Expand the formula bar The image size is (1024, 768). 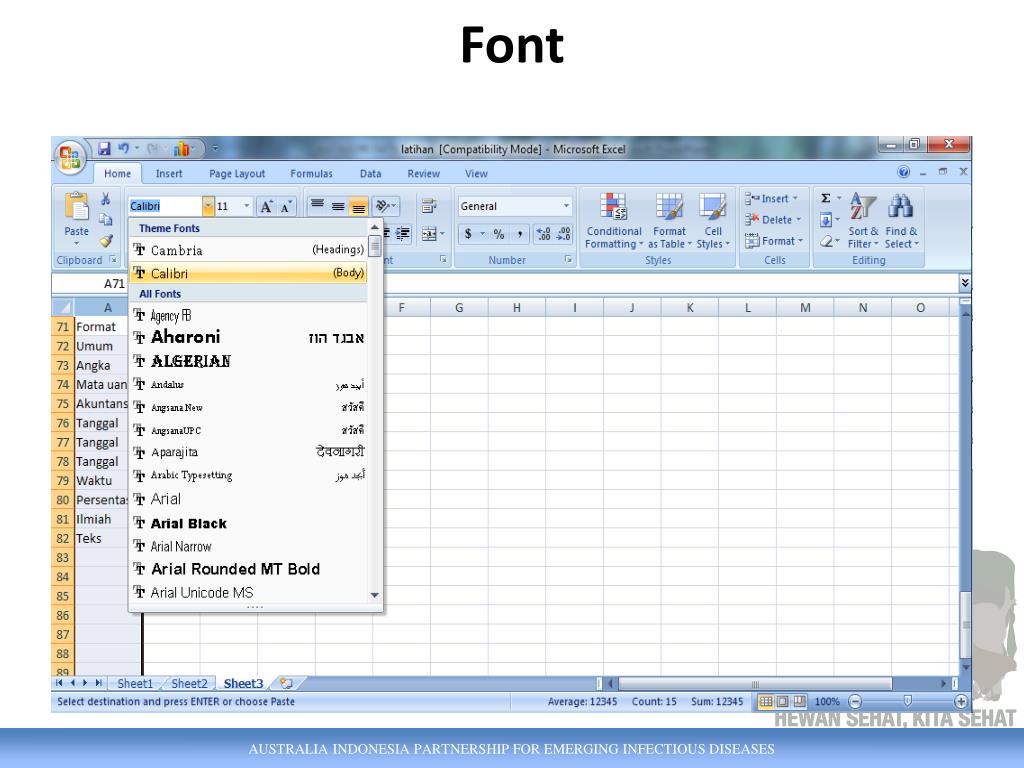pos(965,283)
